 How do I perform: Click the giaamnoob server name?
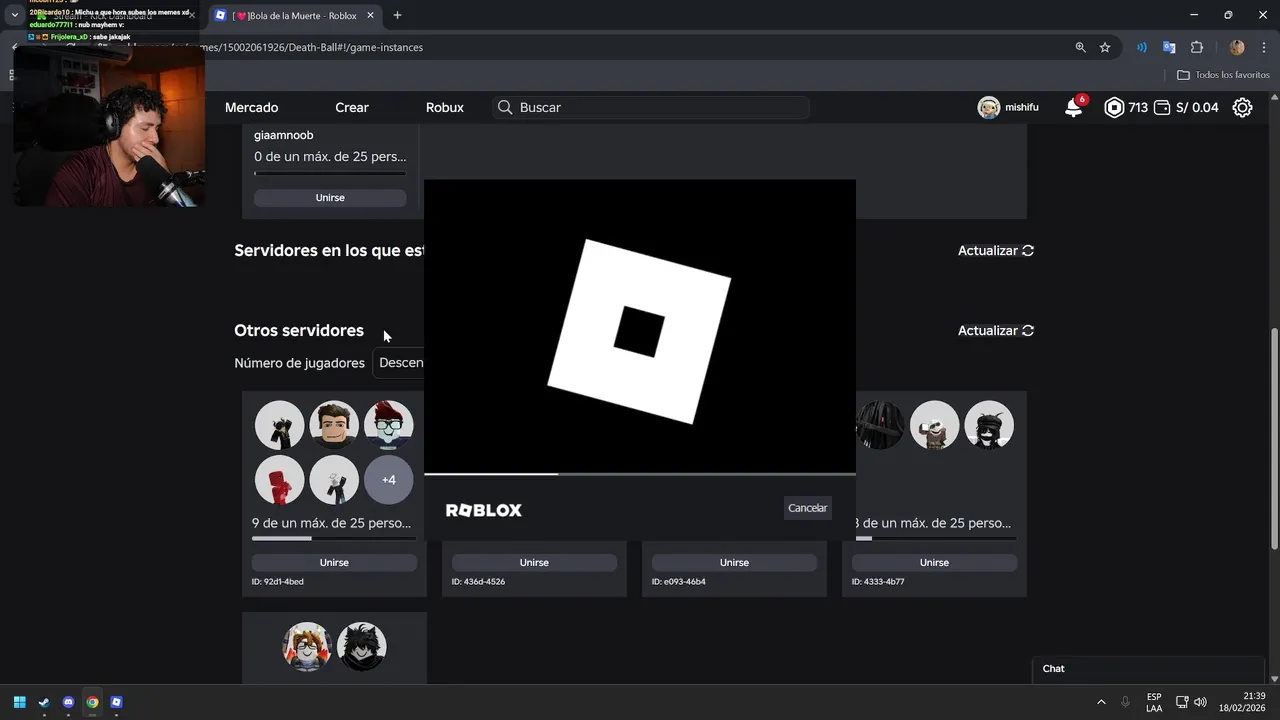[284, 135]
